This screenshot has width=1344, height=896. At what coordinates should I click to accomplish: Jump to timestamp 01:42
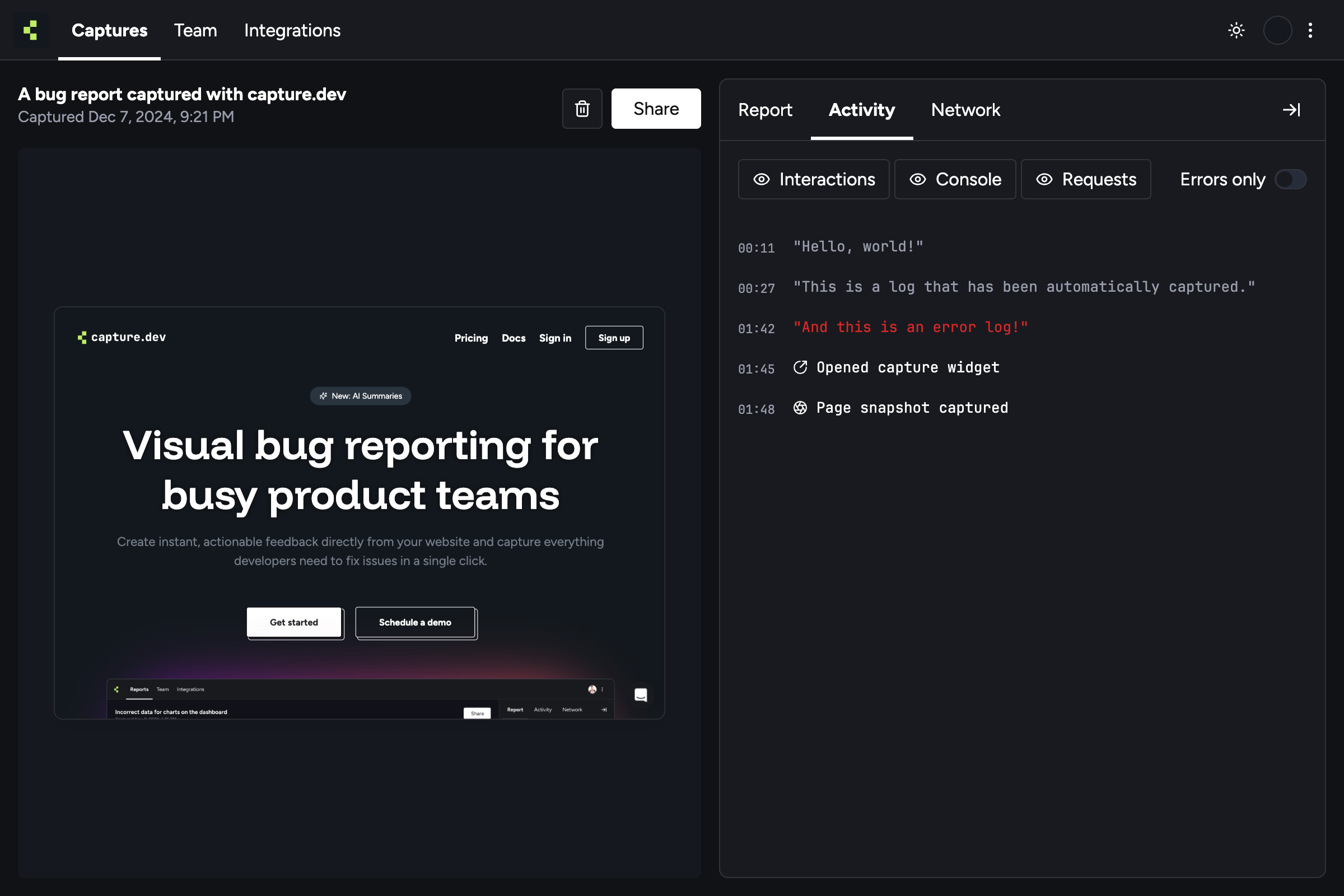point(756,329)
